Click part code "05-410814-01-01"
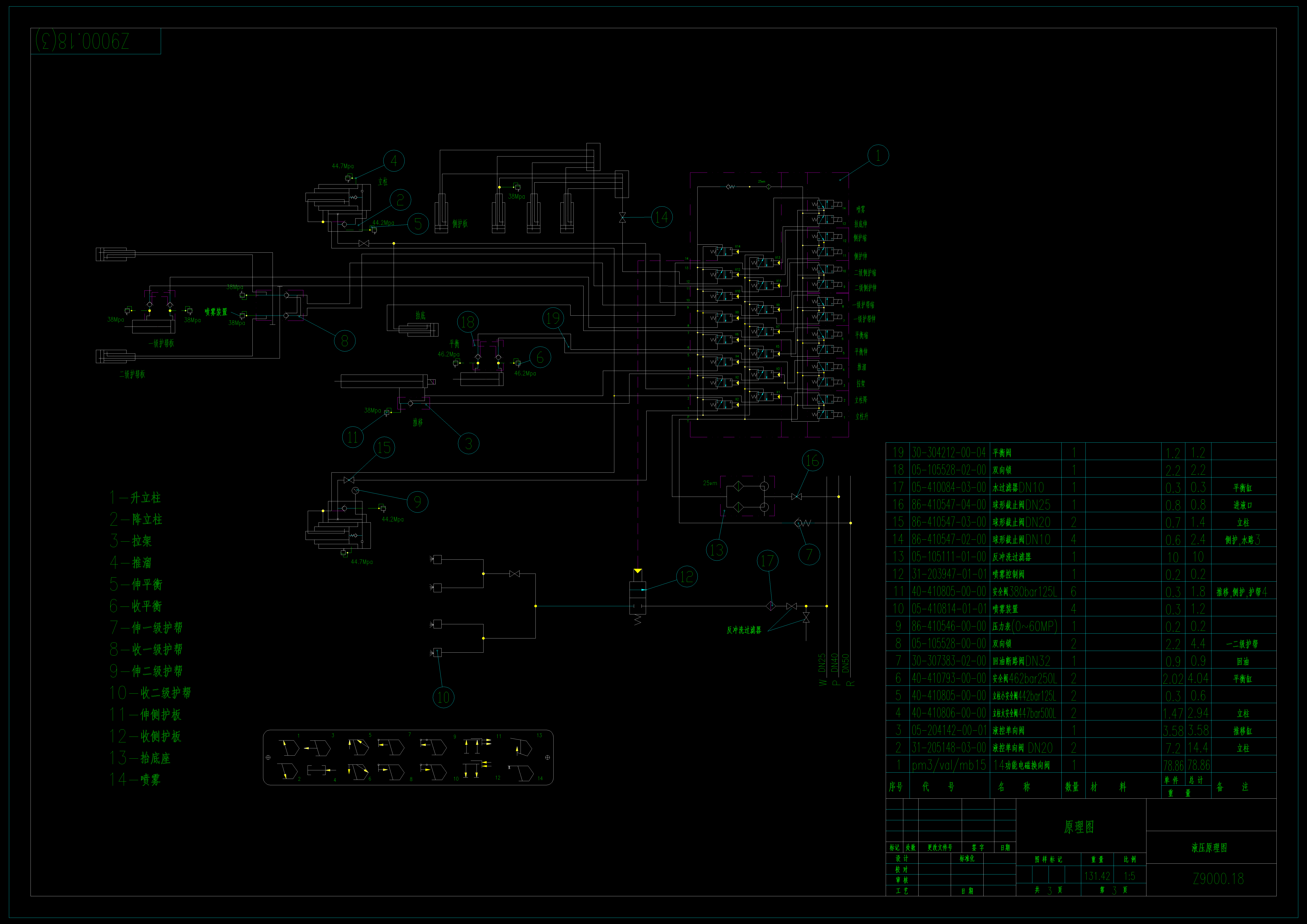The height and width of the screenshot is (924, 1307). click(x=949, y=609)
